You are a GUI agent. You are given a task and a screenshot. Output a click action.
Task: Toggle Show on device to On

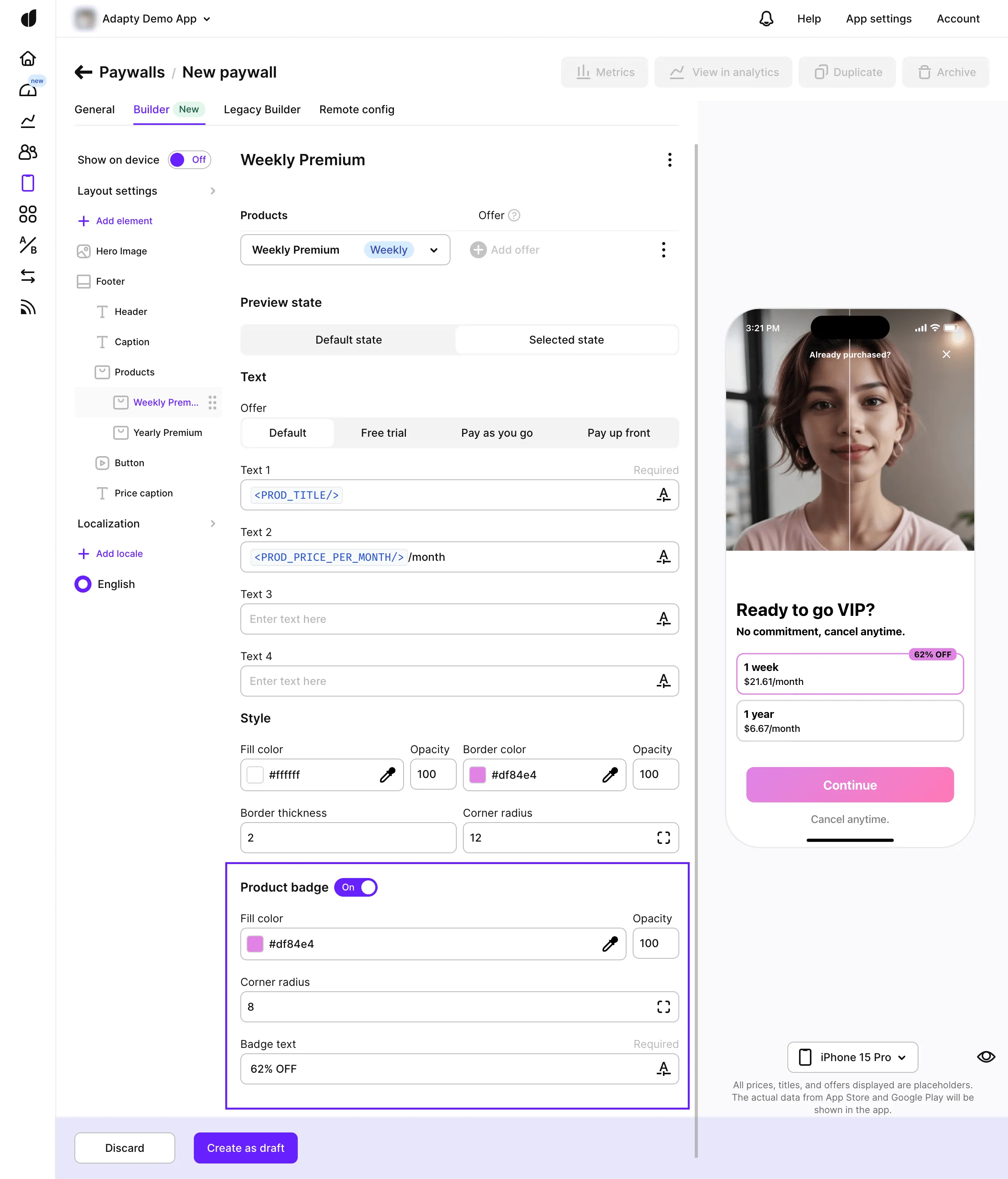[x=189, y=160]
